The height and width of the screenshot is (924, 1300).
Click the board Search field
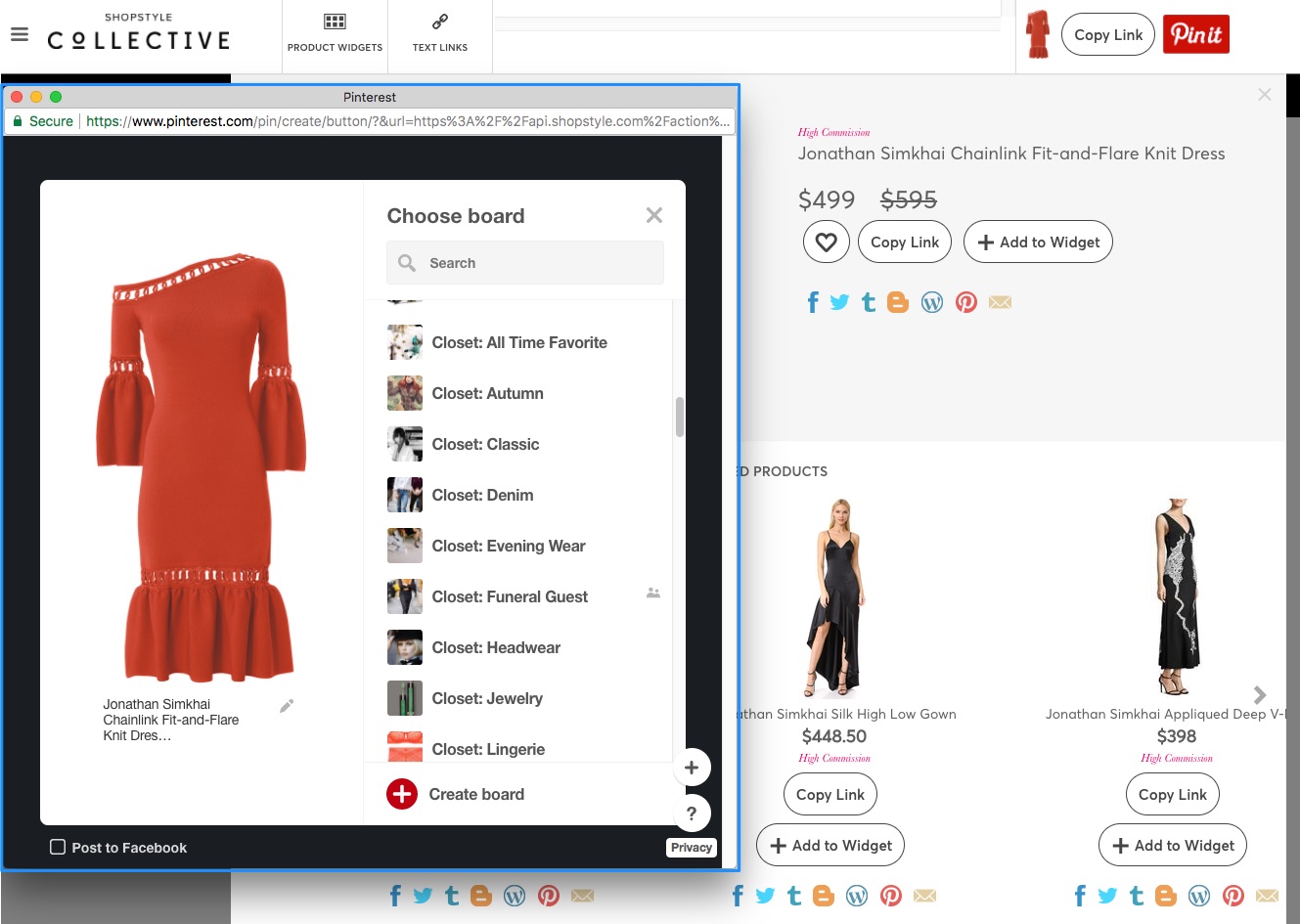coord(525,263)
